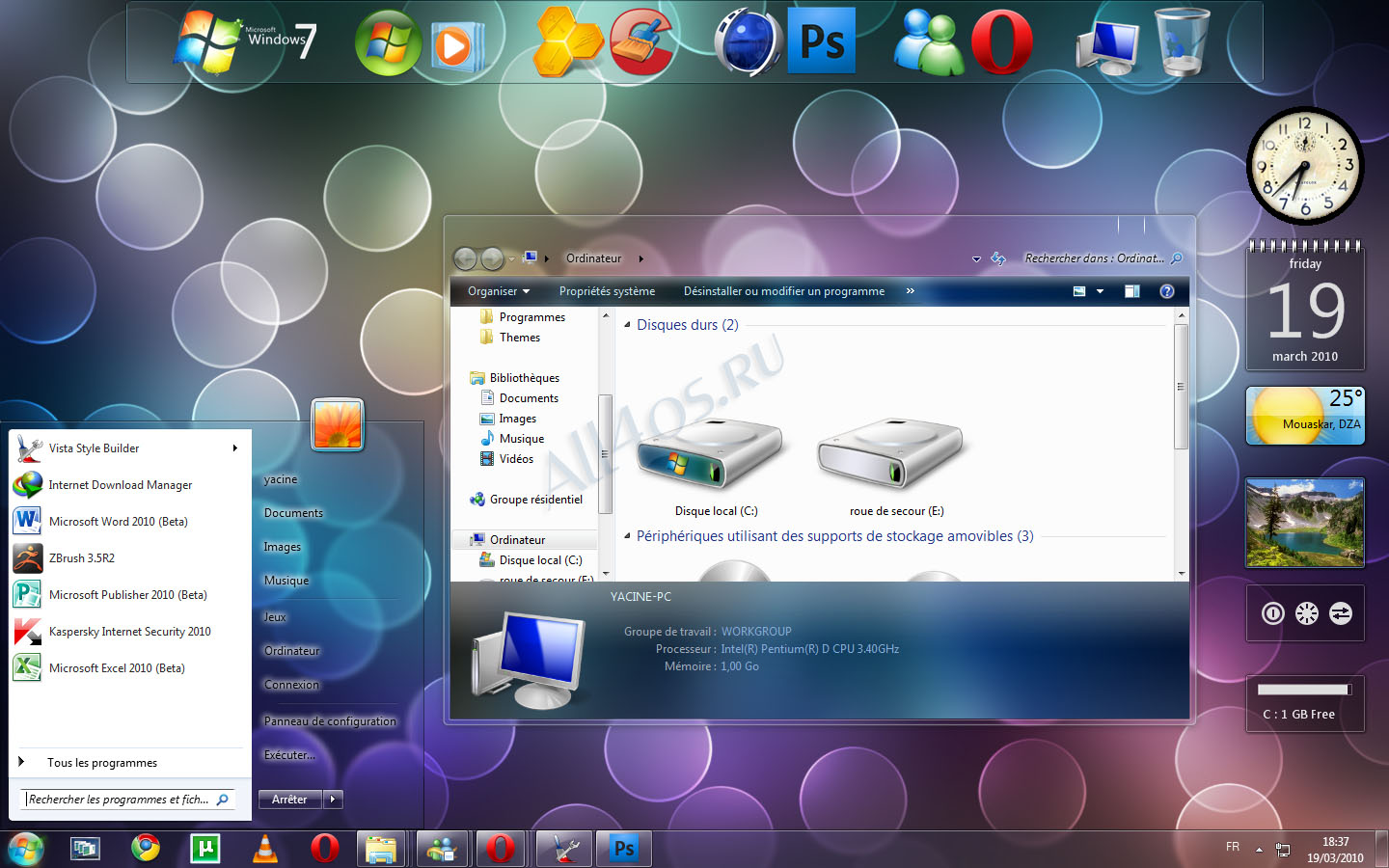Launch VLC media player from taskbar

coord(264,849)
